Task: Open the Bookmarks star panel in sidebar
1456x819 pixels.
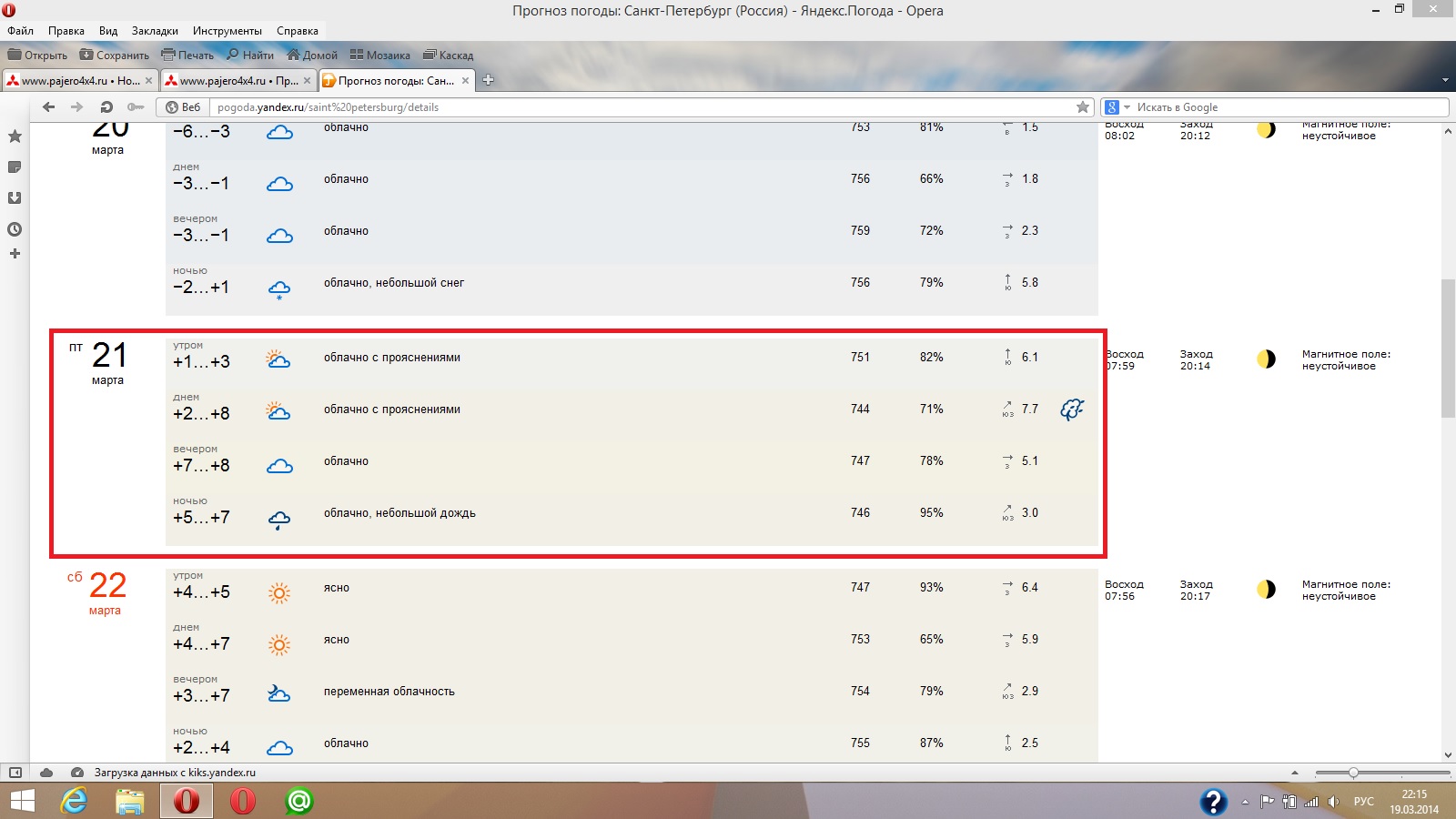Action: pyautogui.click(x=15, y=136)
